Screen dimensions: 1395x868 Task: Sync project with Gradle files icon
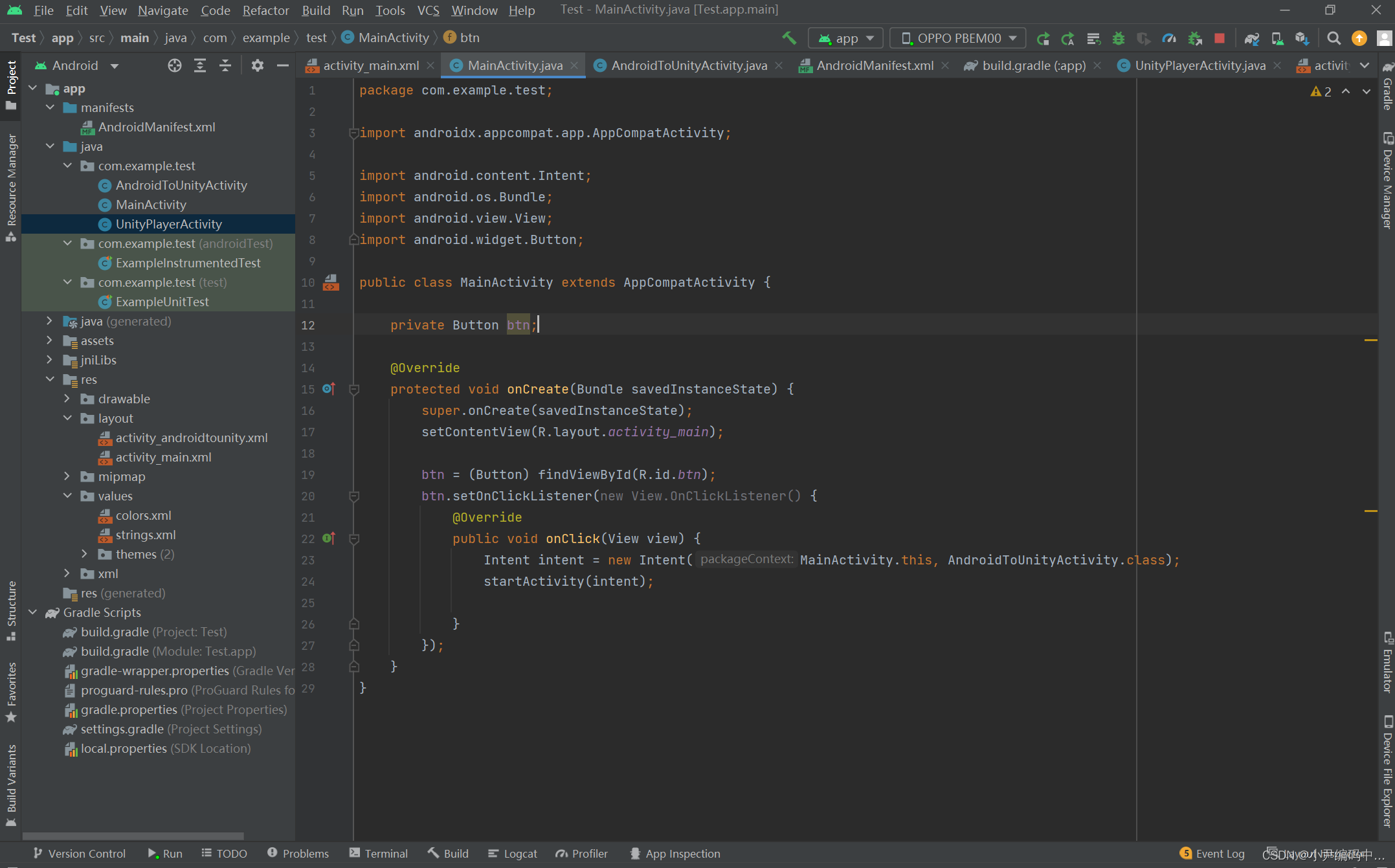coord(1252,38)
